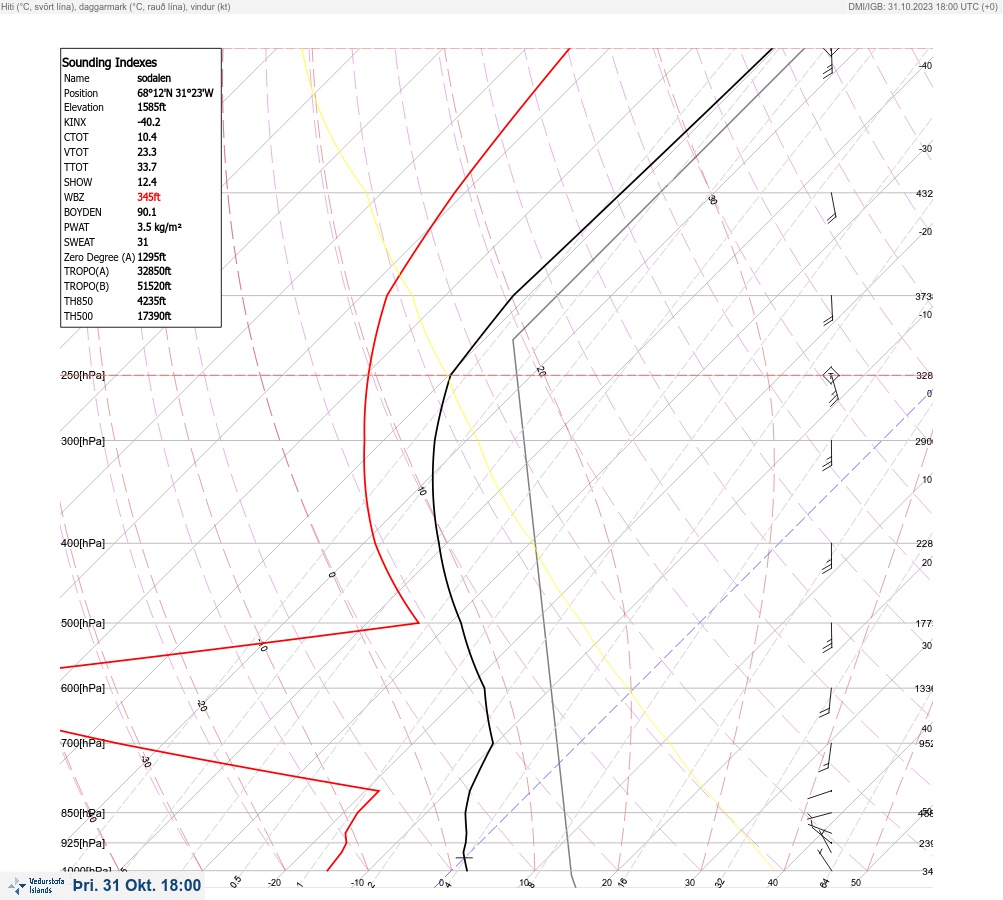Screen dimensions: 1003x900
Task: Click the TTOT value 33.7
Action: pos(147,167)
